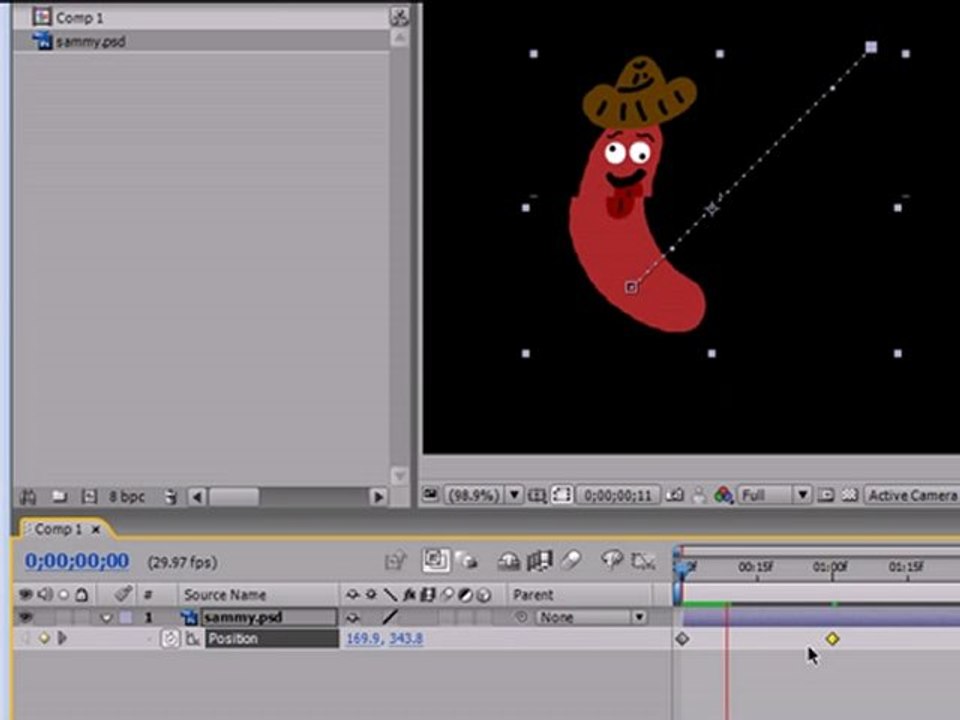
Task: Open the Active Camera 3D view dropdown
Action: pyautogui.click(x=912, y=495)
